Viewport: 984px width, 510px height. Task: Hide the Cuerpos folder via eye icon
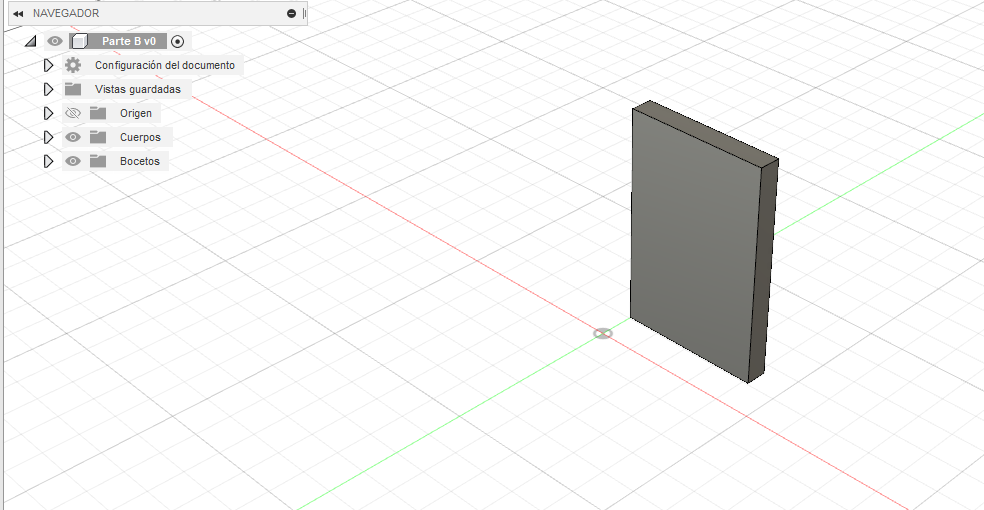click(x=73, y=137)
